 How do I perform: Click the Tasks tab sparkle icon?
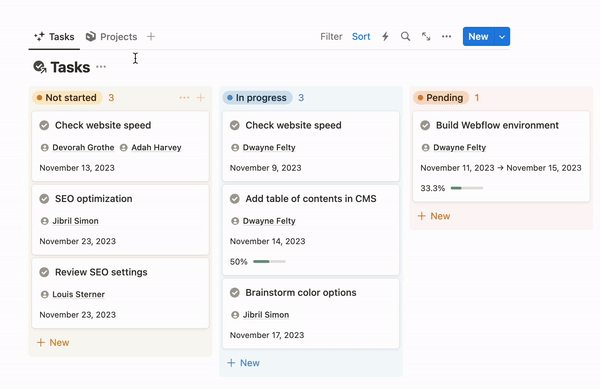pyautogui.click(x=39, y=36)
